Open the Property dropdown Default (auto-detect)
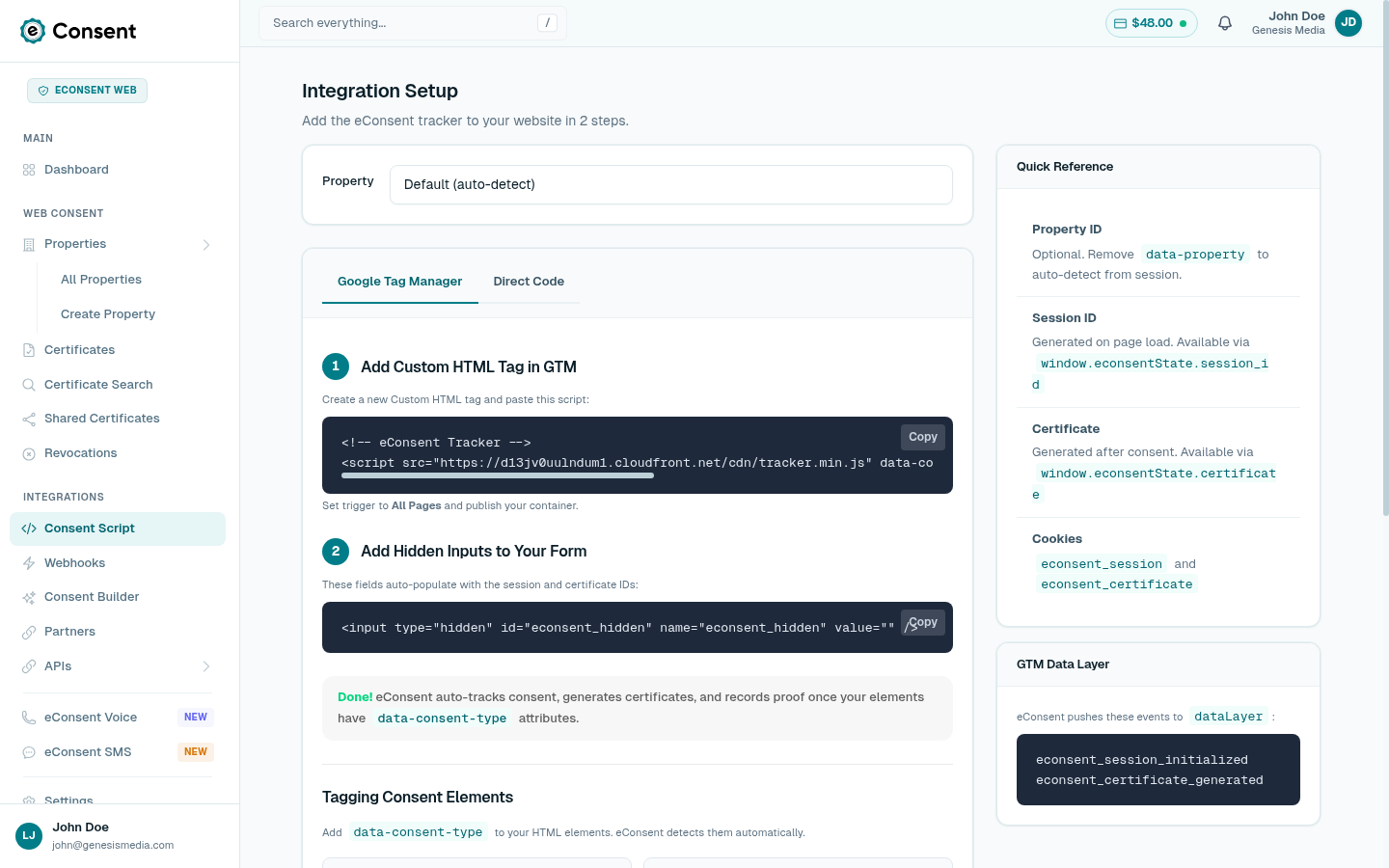 [x=671, y=184]
